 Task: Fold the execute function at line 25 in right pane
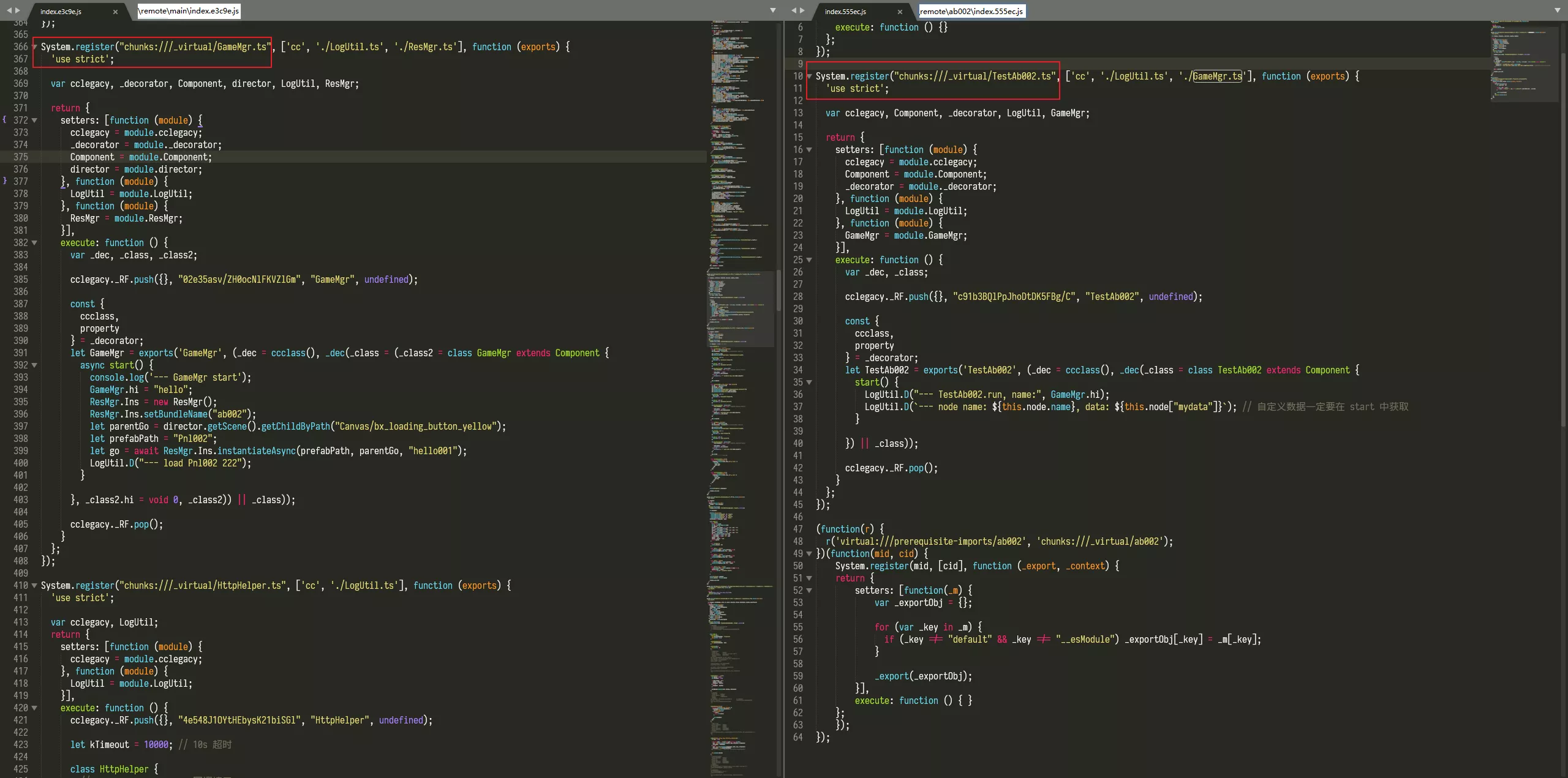809,260
